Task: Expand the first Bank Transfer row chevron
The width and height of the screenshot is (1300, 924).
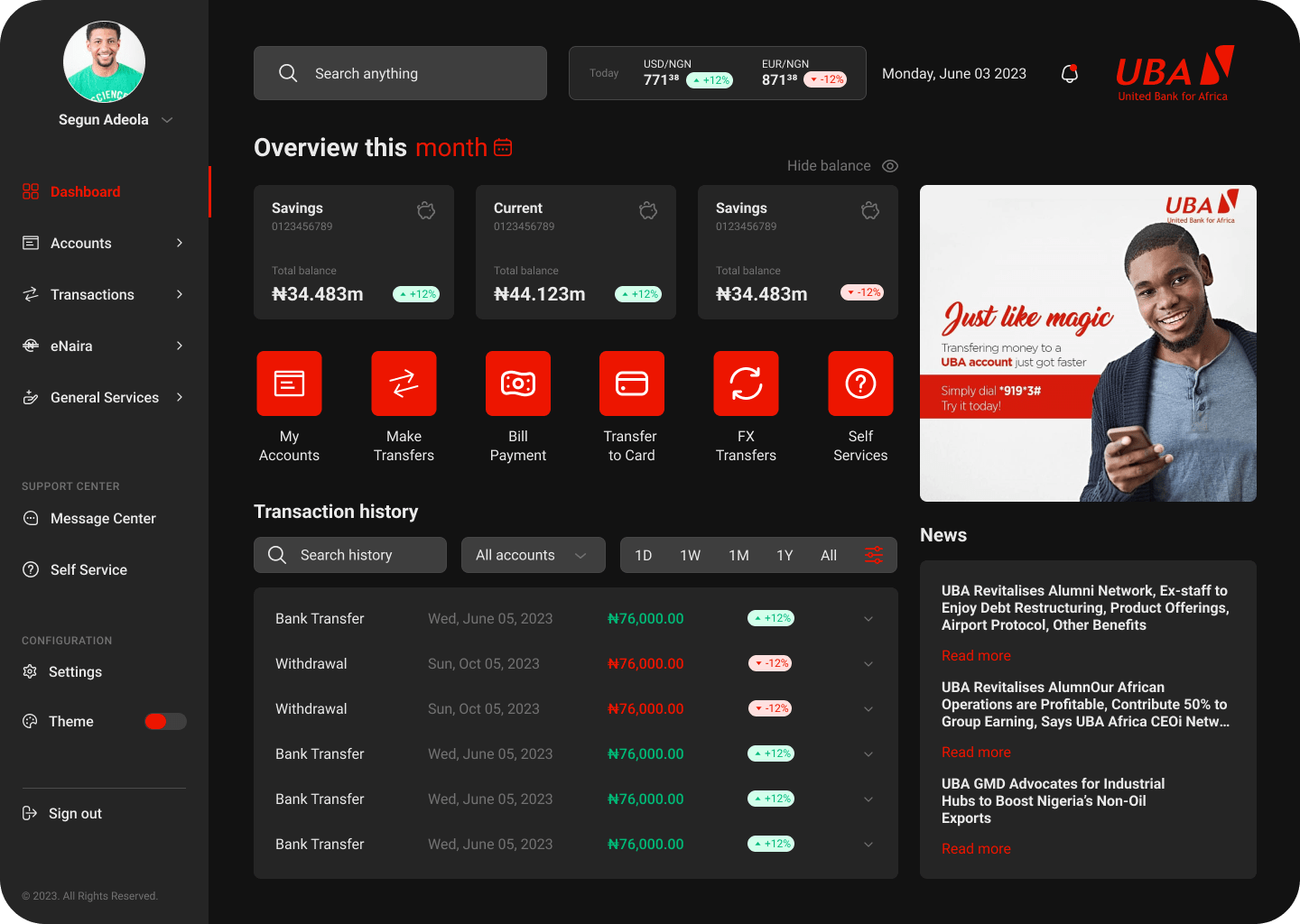Action: (x=868, y=619)
